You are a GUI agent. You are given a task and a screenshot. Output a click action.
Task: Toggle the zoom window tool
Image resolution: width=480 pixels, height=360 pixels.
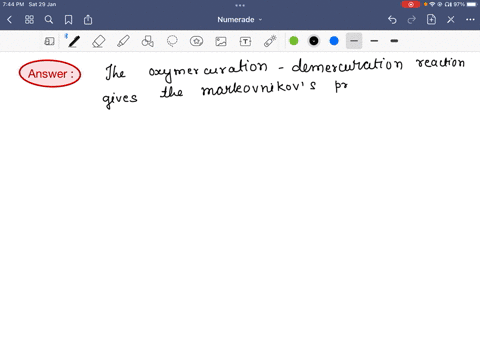click(49, 41)
